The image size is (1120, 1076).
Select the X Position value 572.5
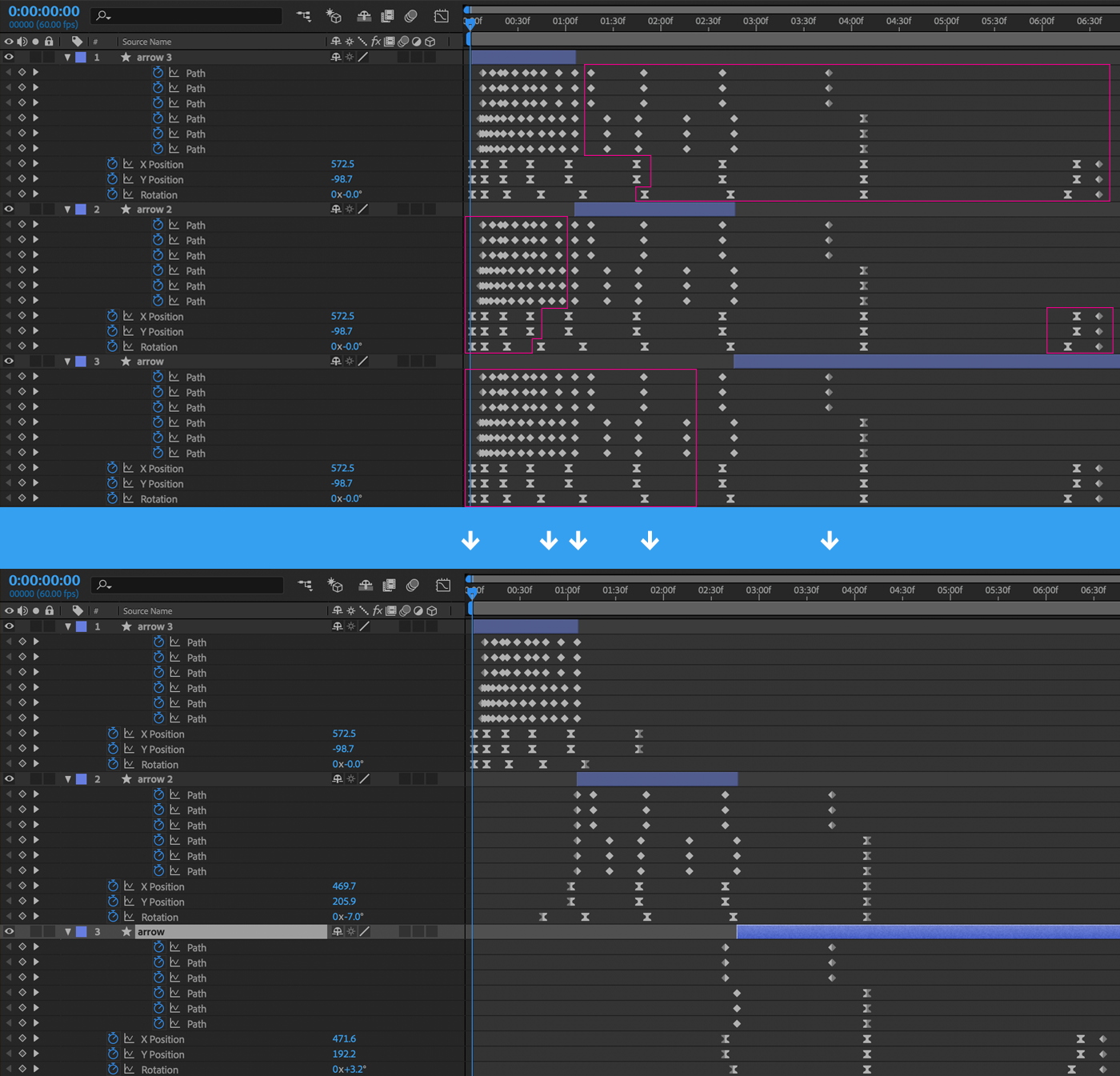point(342,163)
